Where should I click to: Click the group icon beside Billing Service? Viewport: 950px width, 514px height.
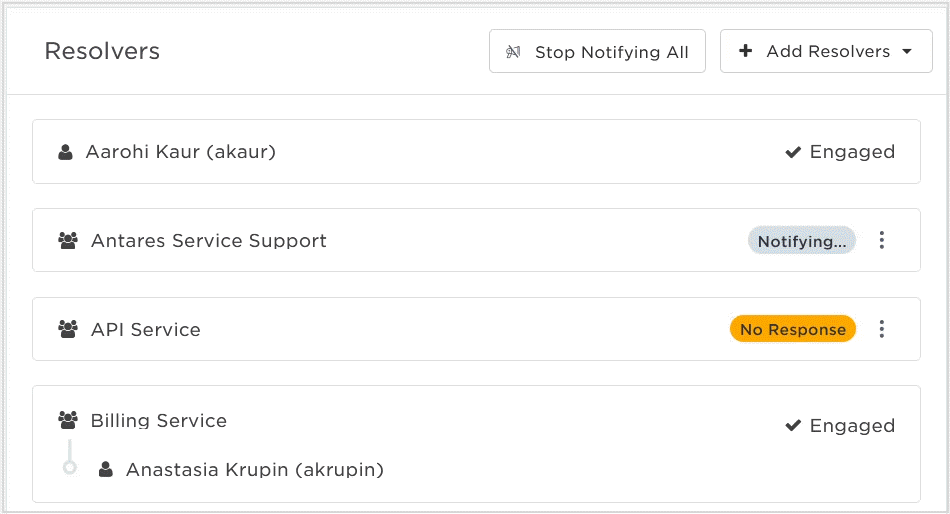pos(68,419)
